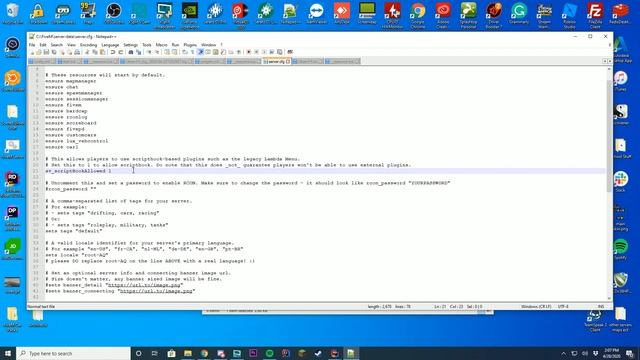Show hidden icons in the system tray

563,353
